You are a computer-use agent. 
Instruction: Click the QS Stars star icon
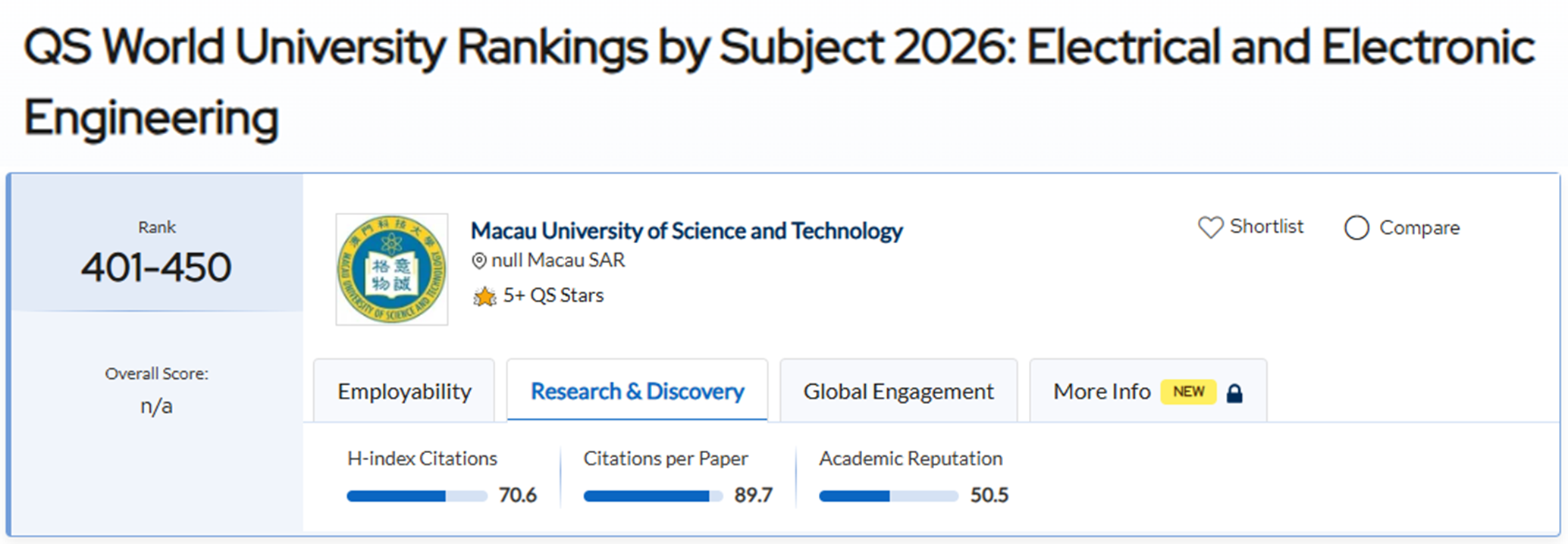tap(484, 296)
